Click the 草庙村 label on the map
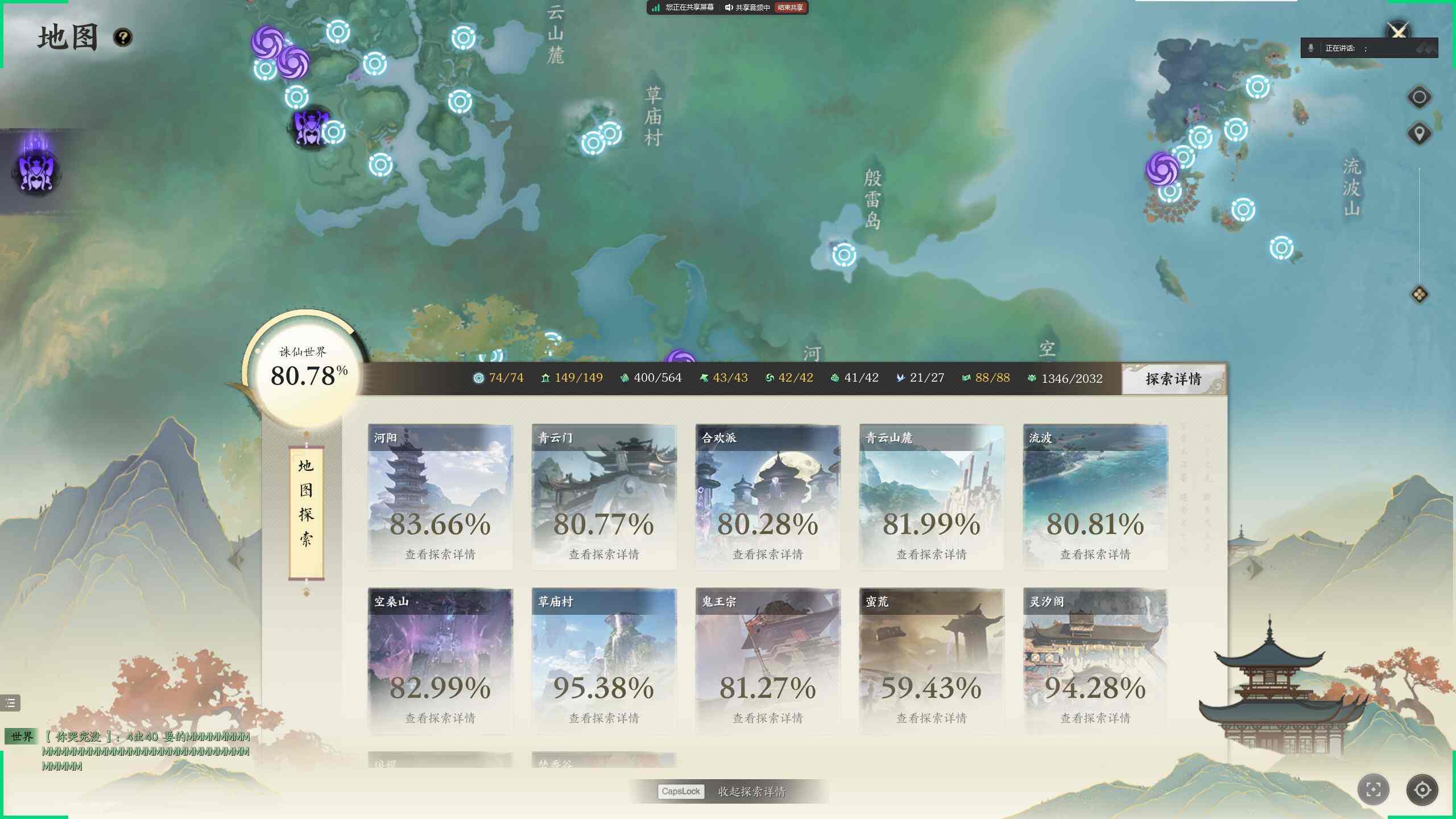 [x=653, y=116]
